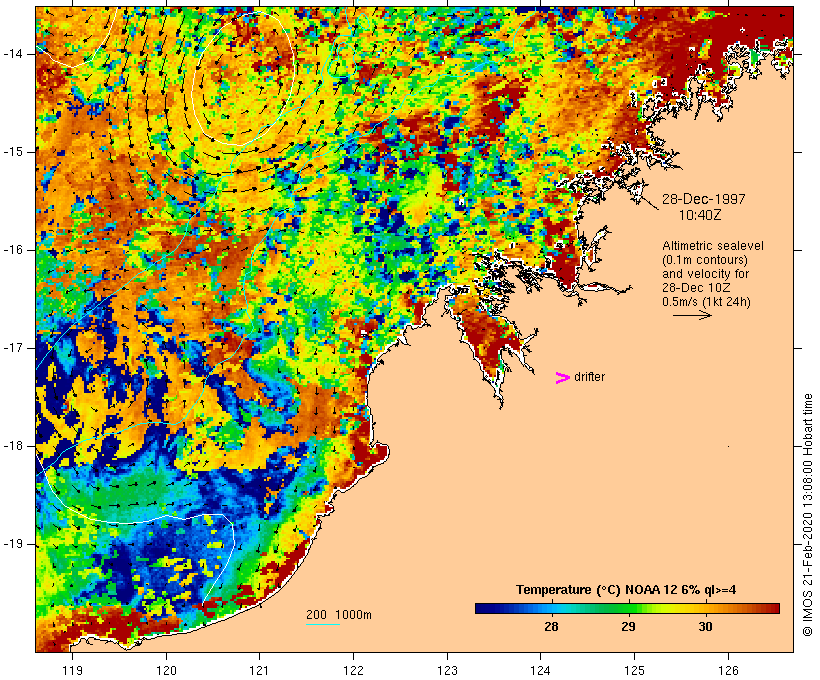Screen dimensions: 820x680
Task: Click the longitude label '121'
Action: coord(259,670)
